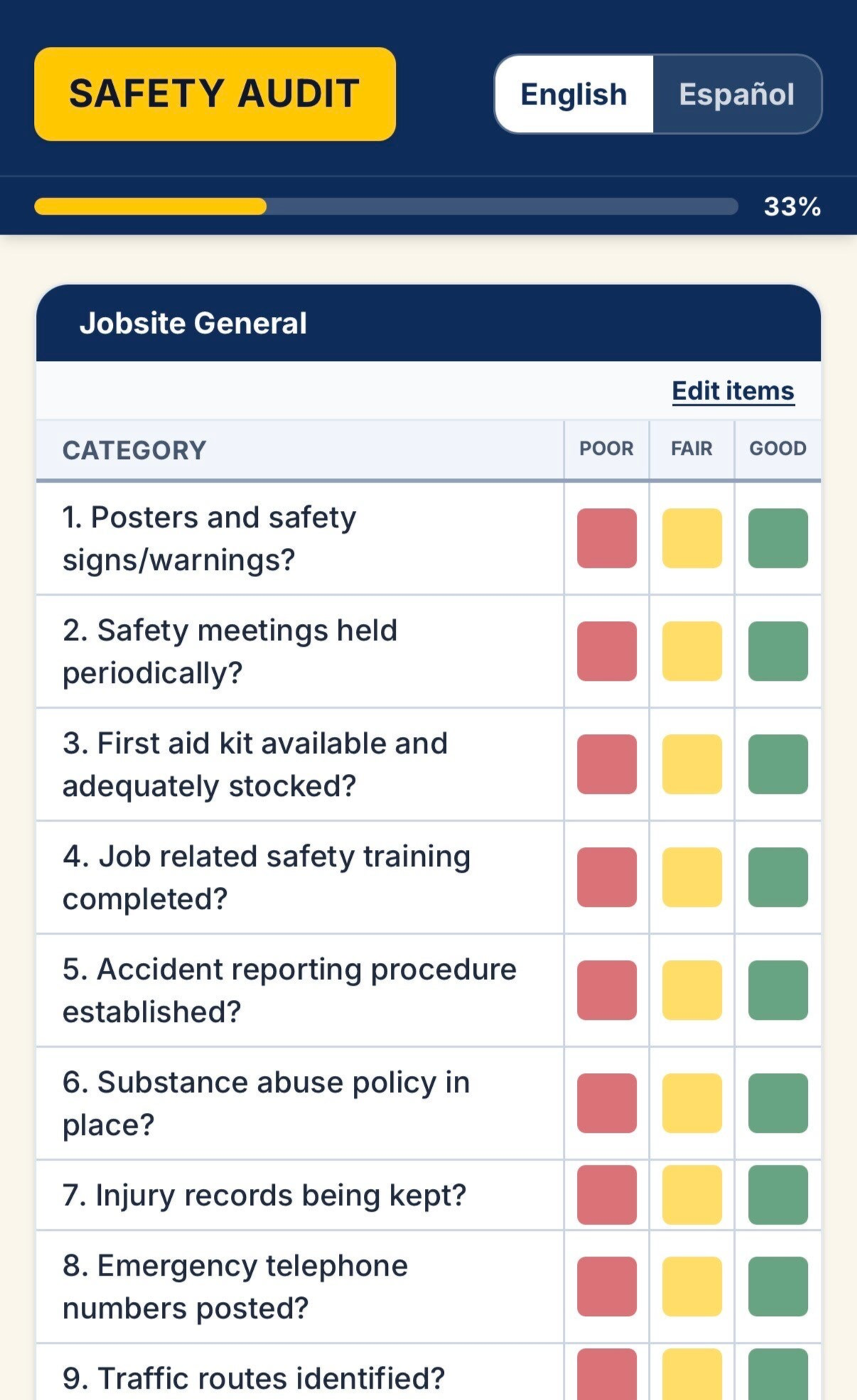The height and width of the screenshot is (1400, 857).
Task: Rate emergency telephone numbers as Poor
Action: click(607, 1286)
